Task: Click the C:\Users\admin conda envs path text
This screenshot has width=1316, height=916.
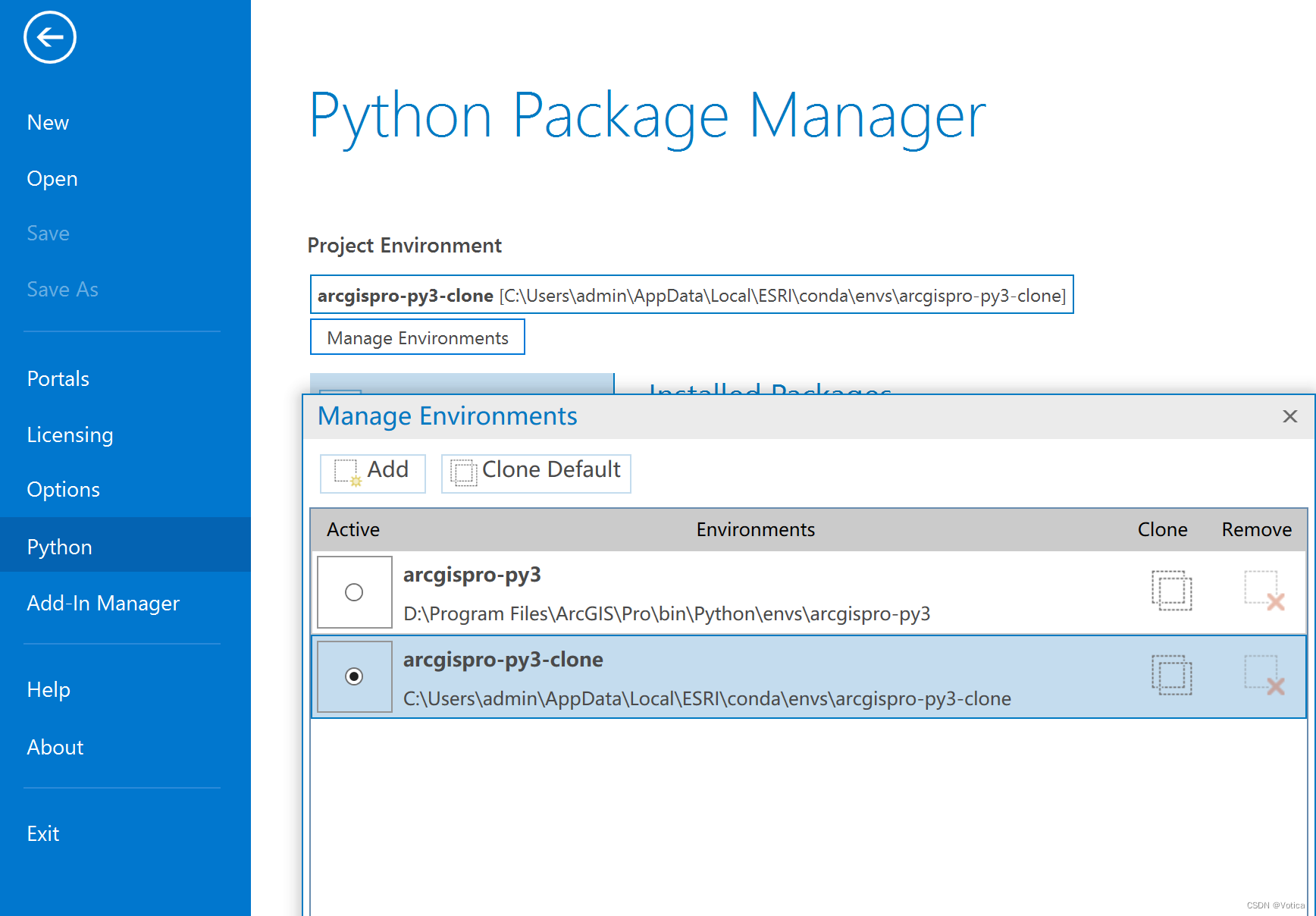Action: click(707, 698)
